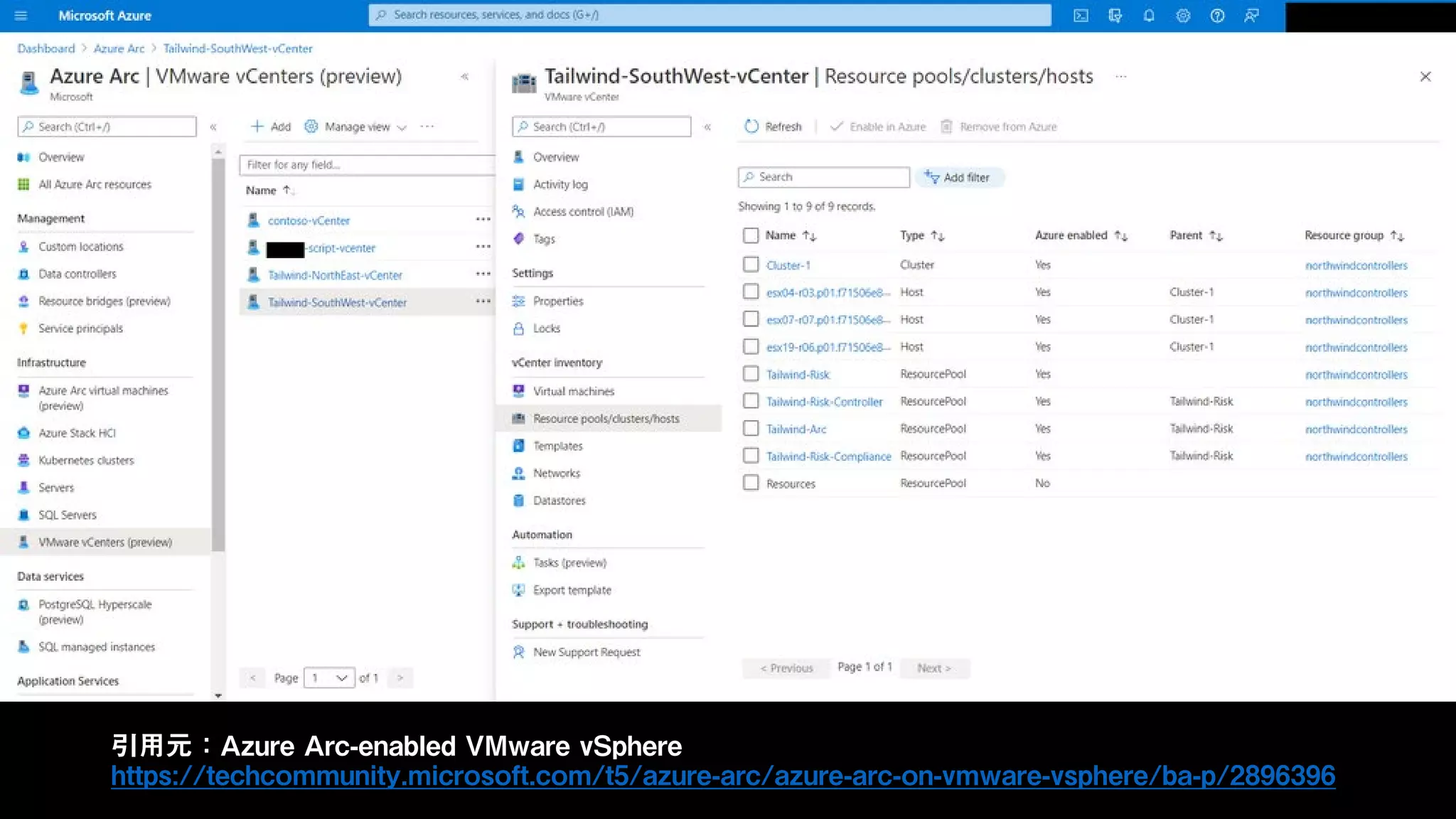Viewport: 1456px width, 819px height.
Task: Click the Access control (IAM) icon
Action: (519, 211)
